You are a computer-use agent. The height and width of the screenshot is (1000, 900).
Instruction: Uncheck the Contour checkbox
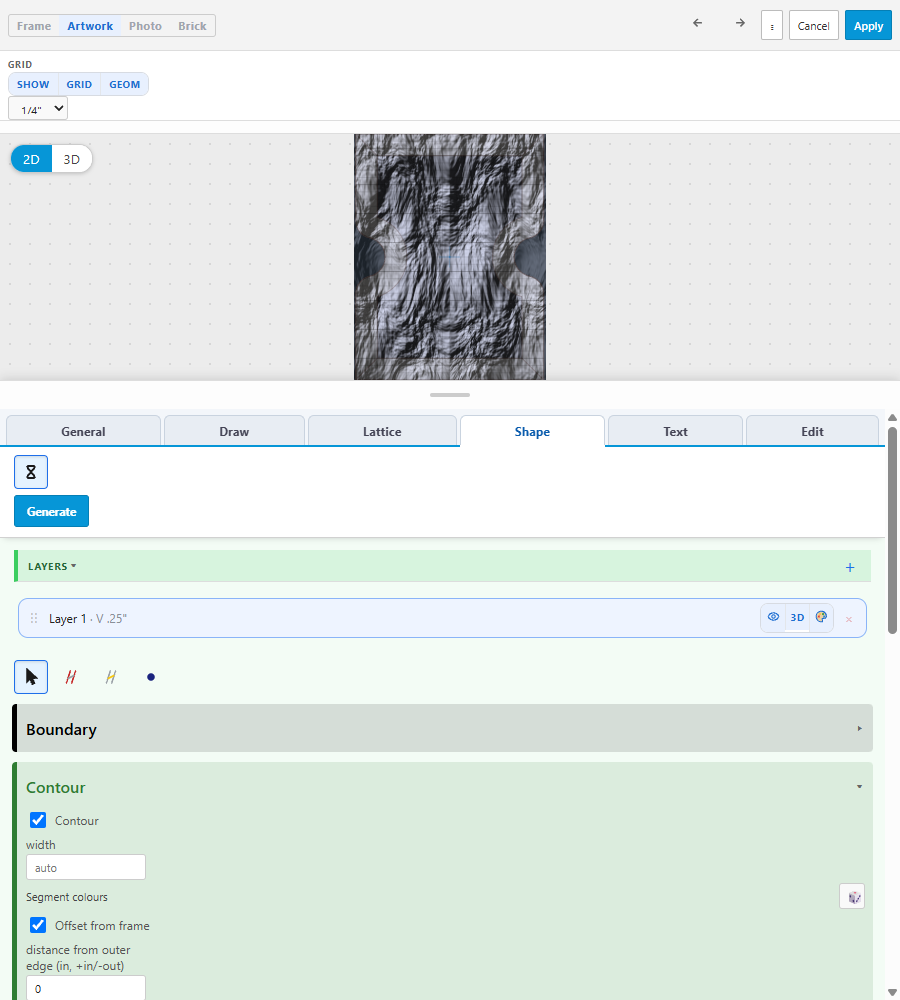point(38,820)
